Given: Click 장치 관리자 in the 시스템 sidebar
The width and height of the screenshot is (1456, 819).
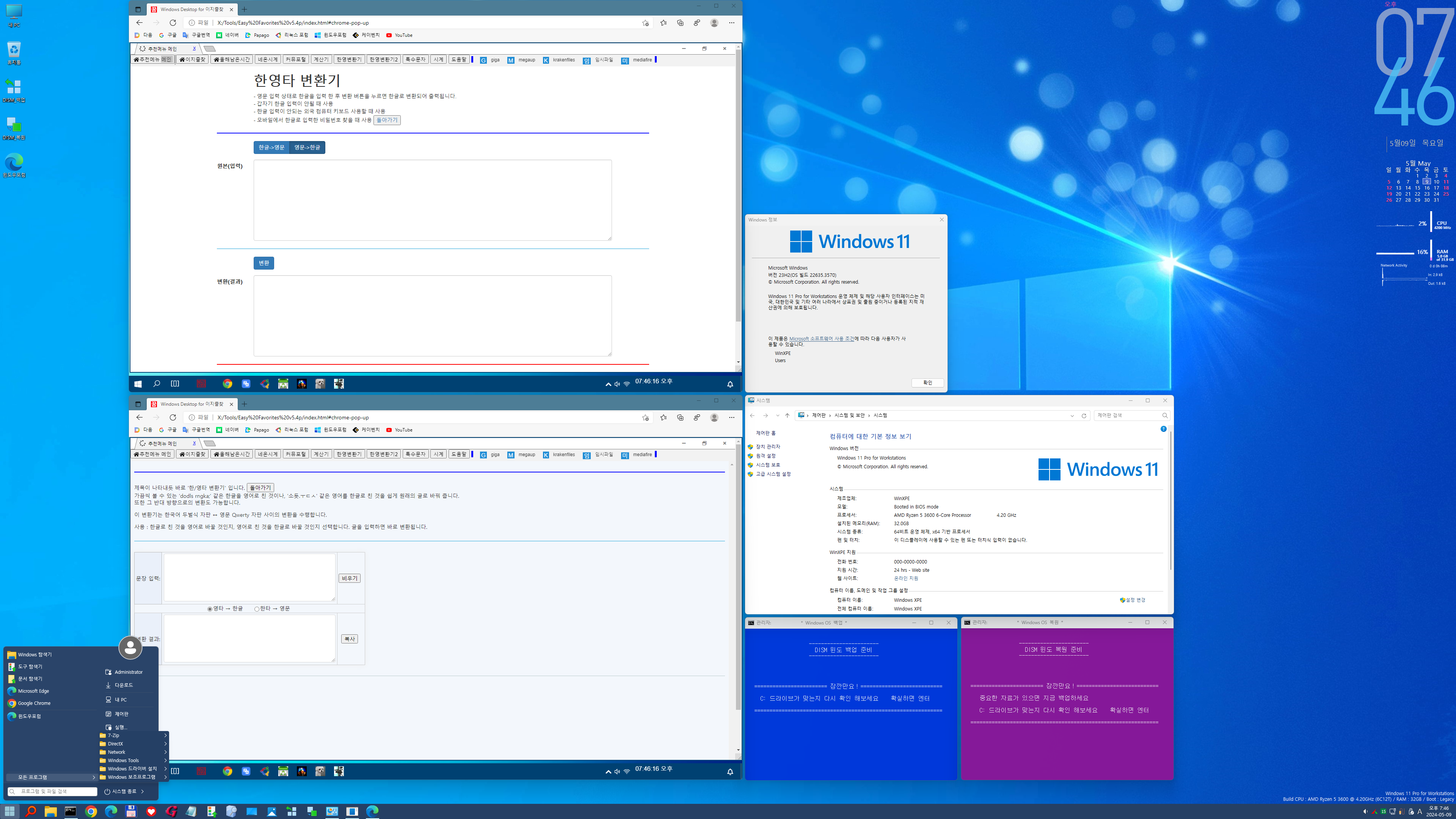Looking at the screenshot, I should 767,447.
